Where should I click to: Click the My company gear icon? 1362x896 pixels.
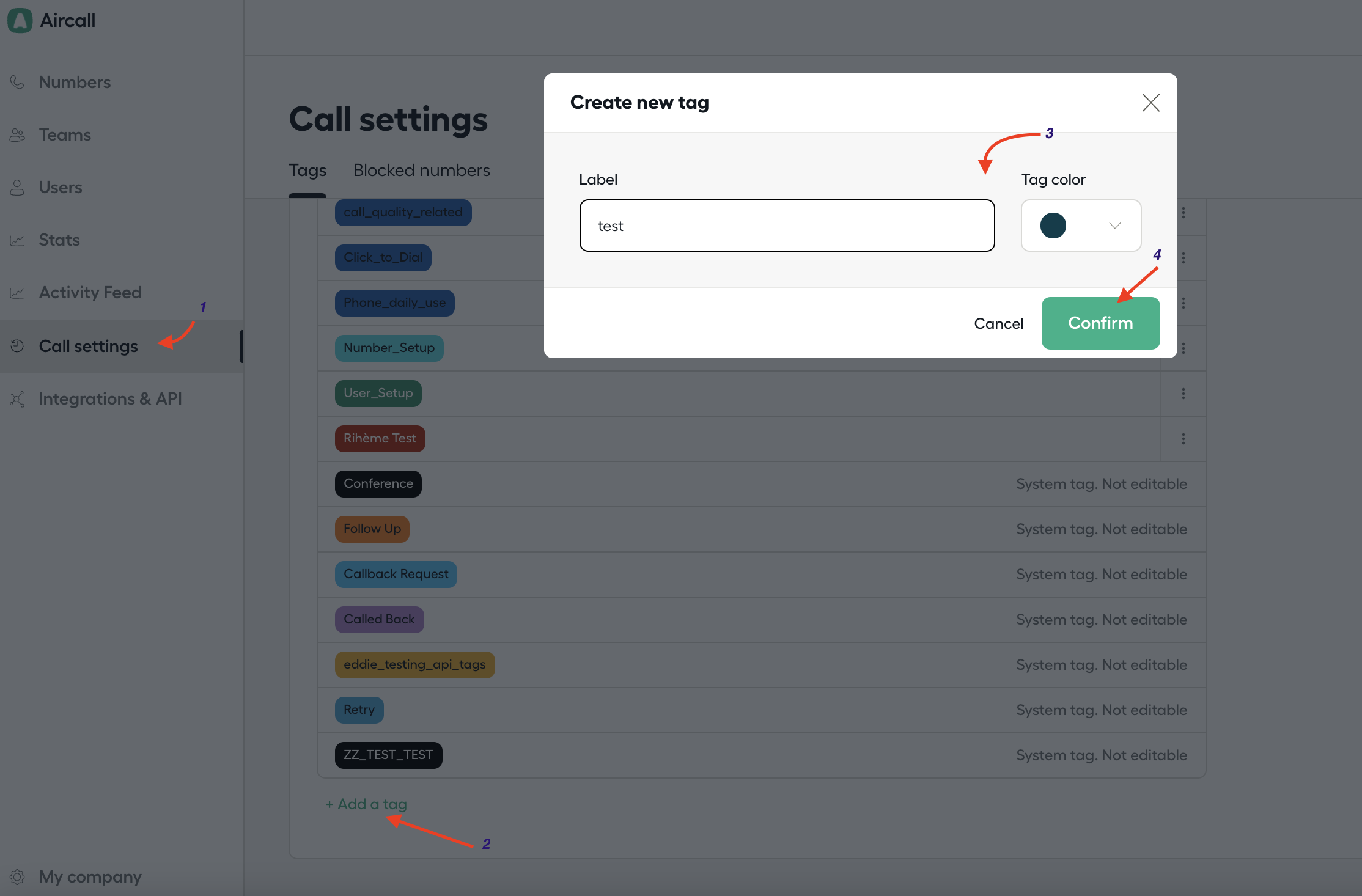coord(17,876)
